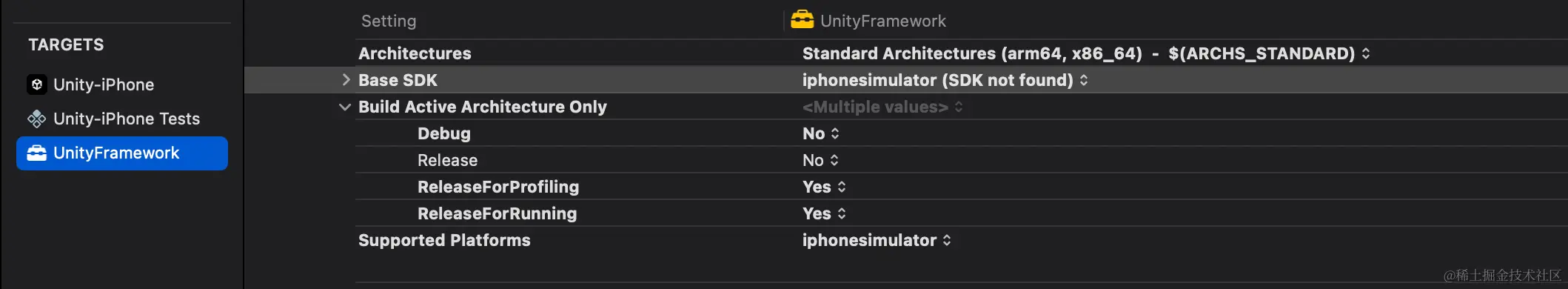
Task: Select the UnityFramework target
Action: tap(122, 153)
